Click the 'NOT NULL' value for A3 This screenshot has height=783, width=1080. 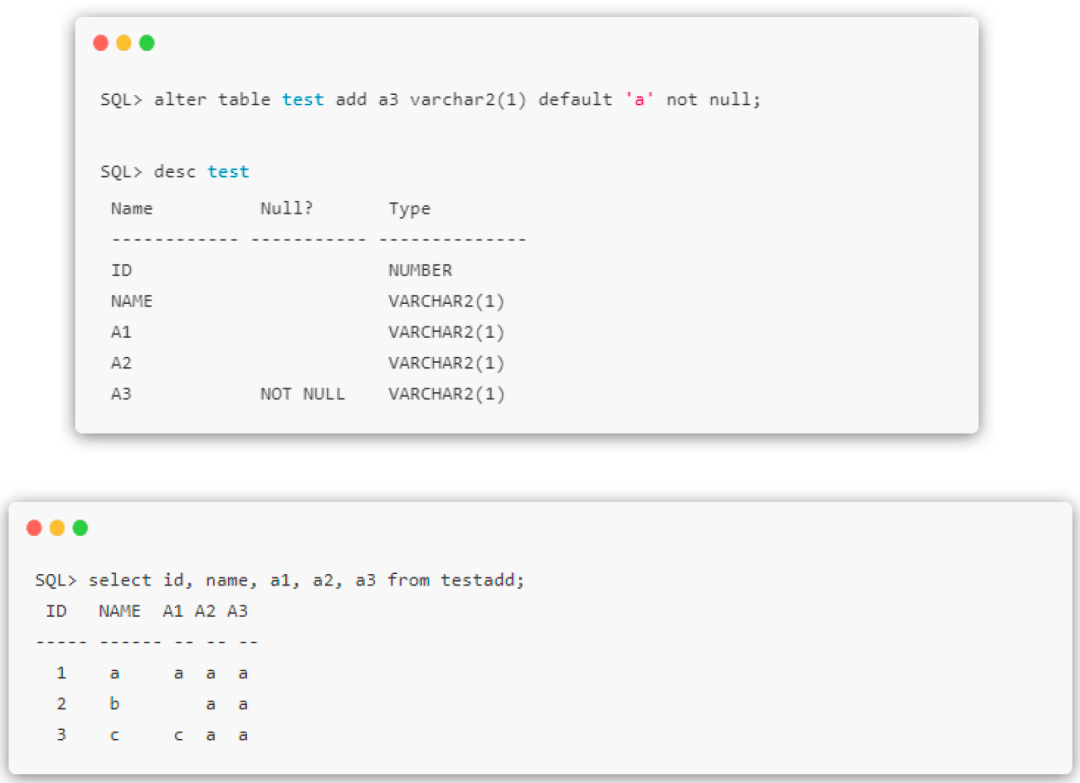(302, 394)
